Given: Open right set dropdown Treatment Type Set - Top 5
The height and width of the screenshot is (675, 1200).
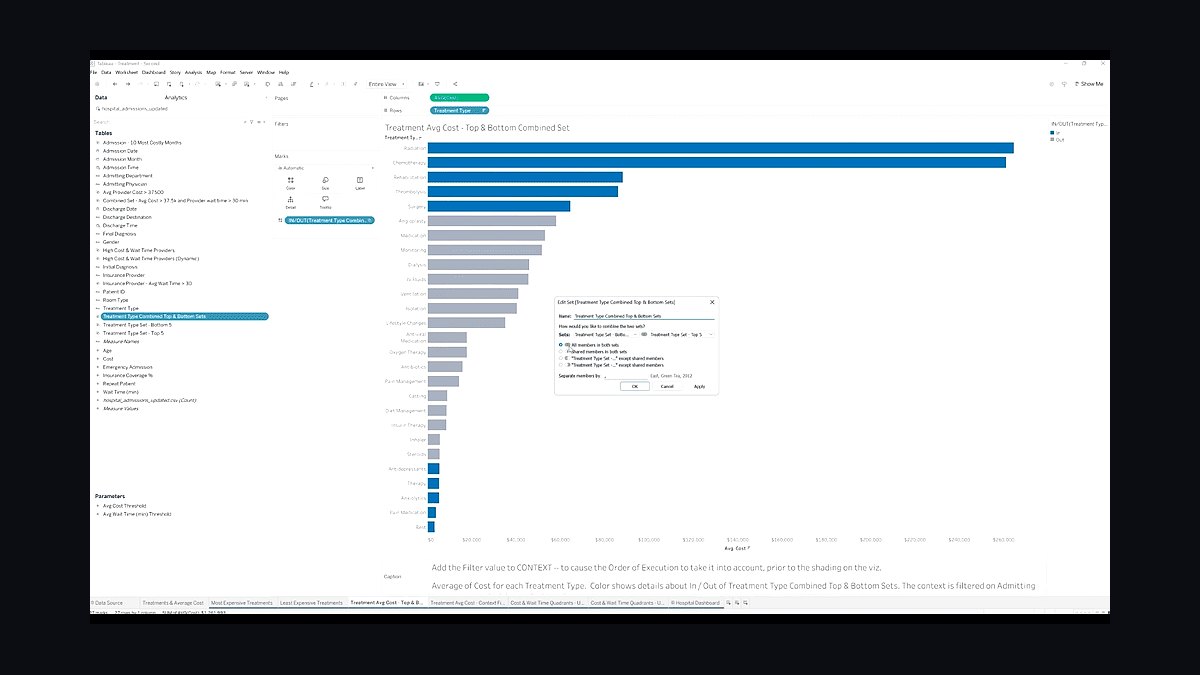Looking at the screenshot, I should pos(684,334).
